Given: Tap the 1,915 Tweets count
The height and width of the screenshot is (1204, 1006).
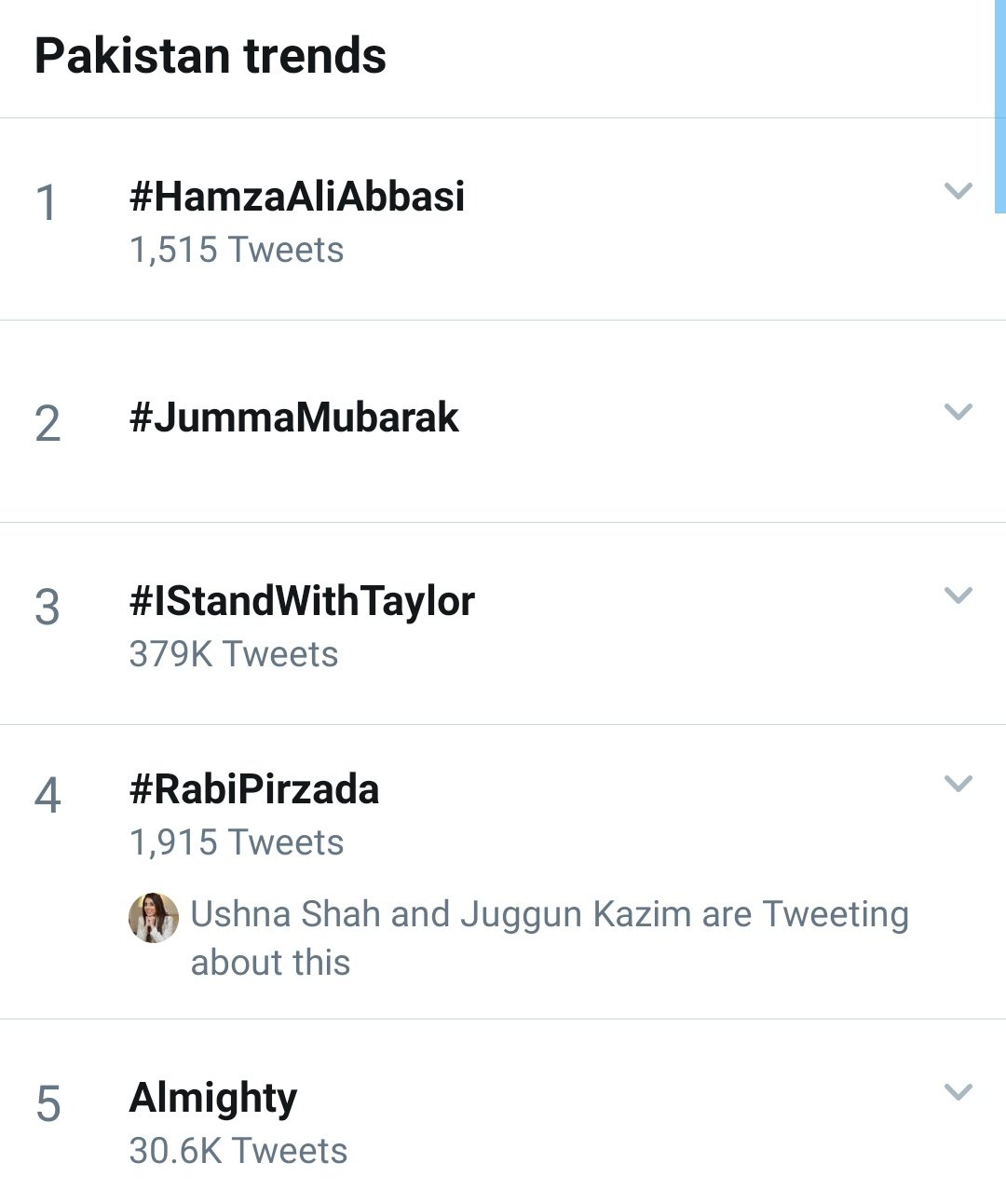Looking at the screenshot, I should tap(237, 842).
